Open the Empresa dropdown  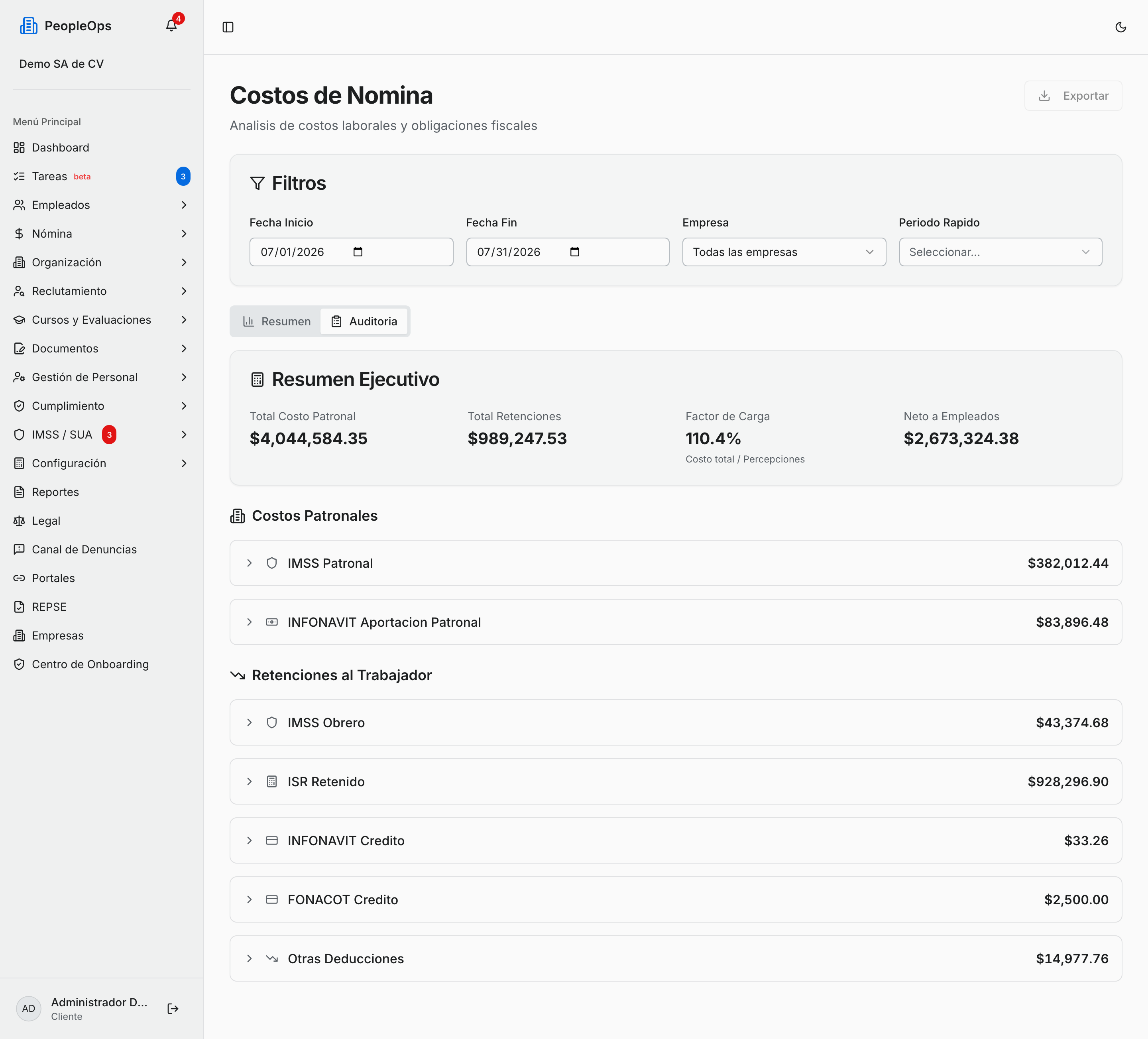click(x=784, y=252)
